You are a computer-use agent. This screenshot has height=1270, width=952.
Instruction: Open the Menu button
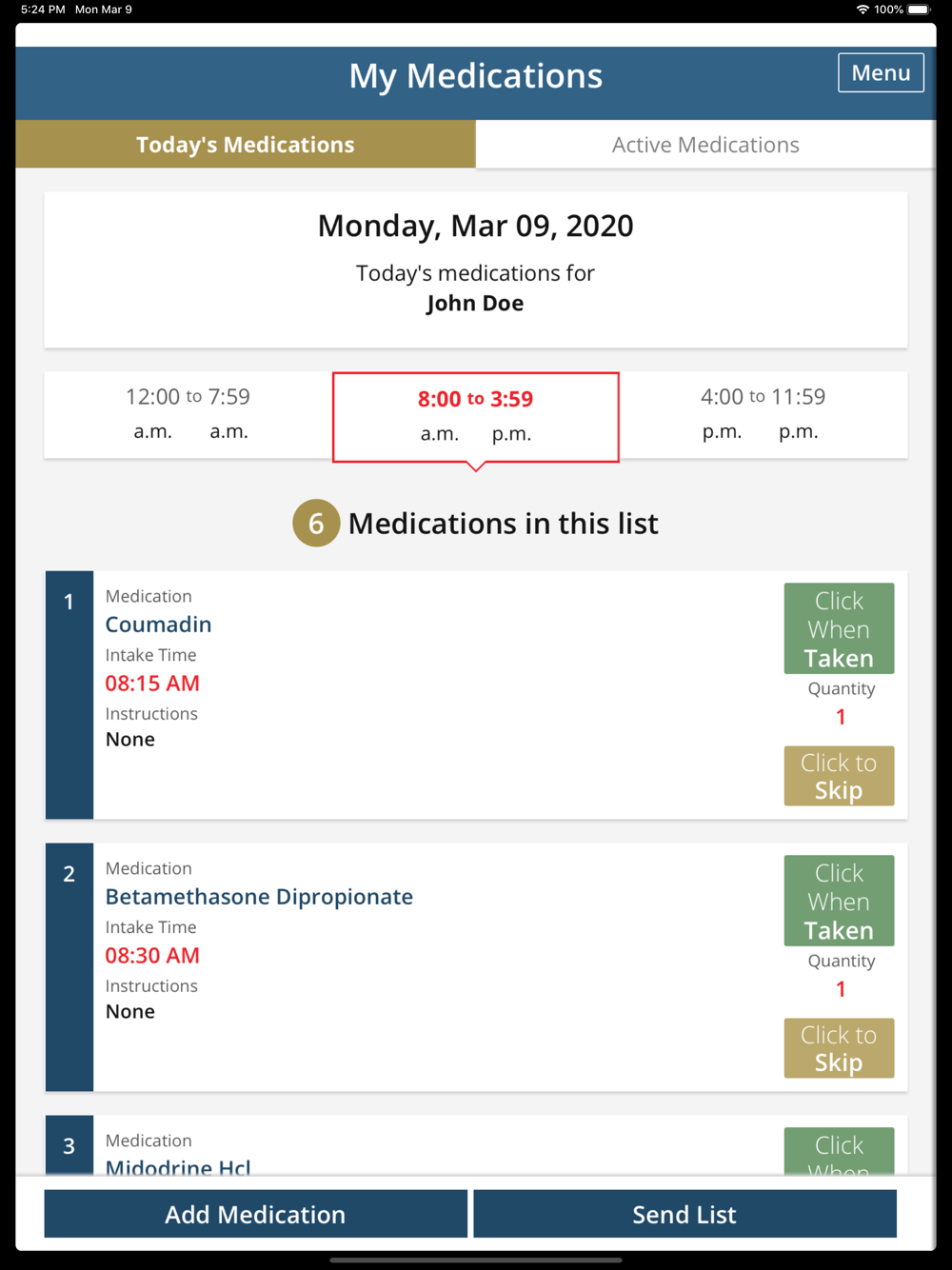click(x=881, y=73)
